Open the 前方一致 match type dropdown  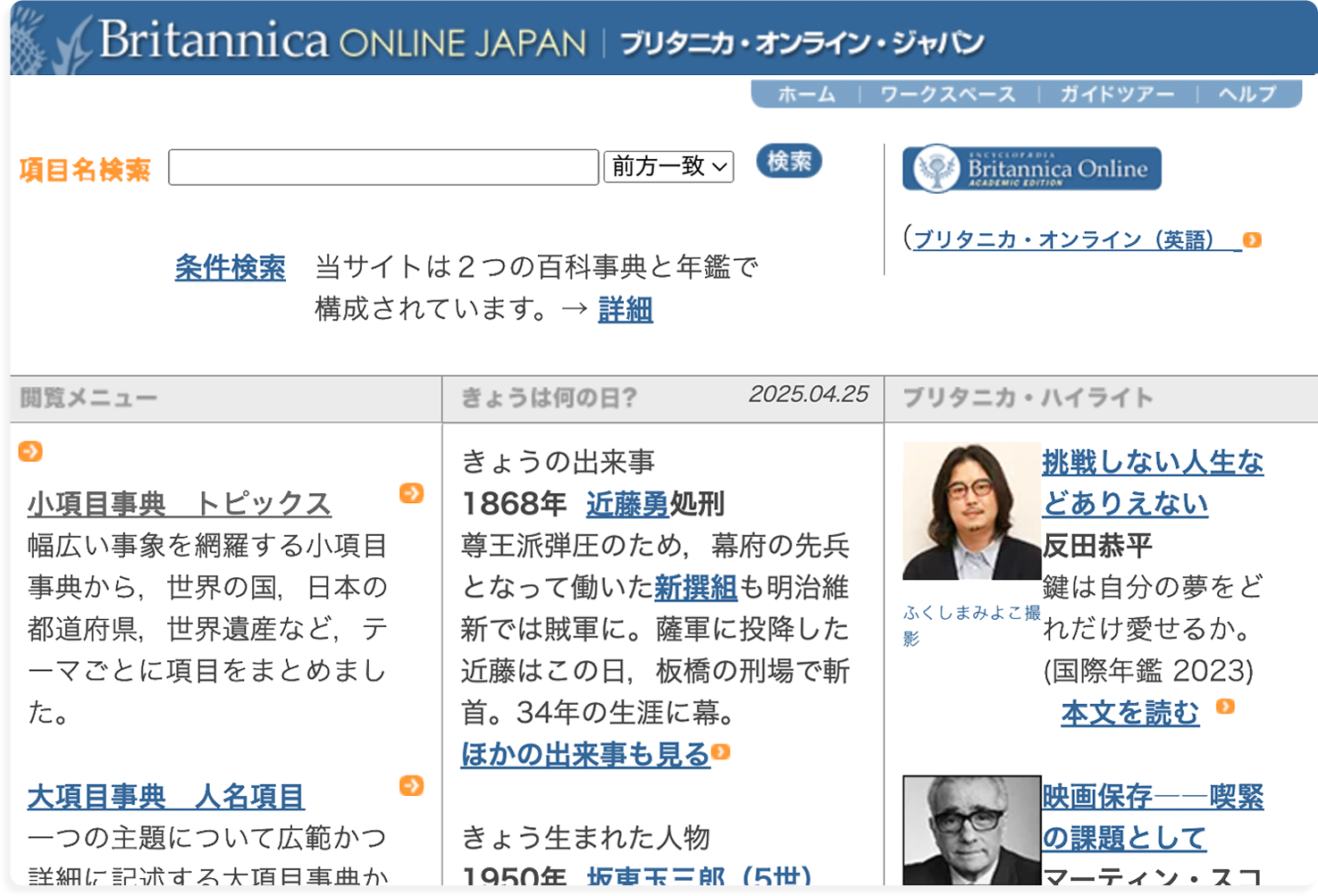click(668, 166)
